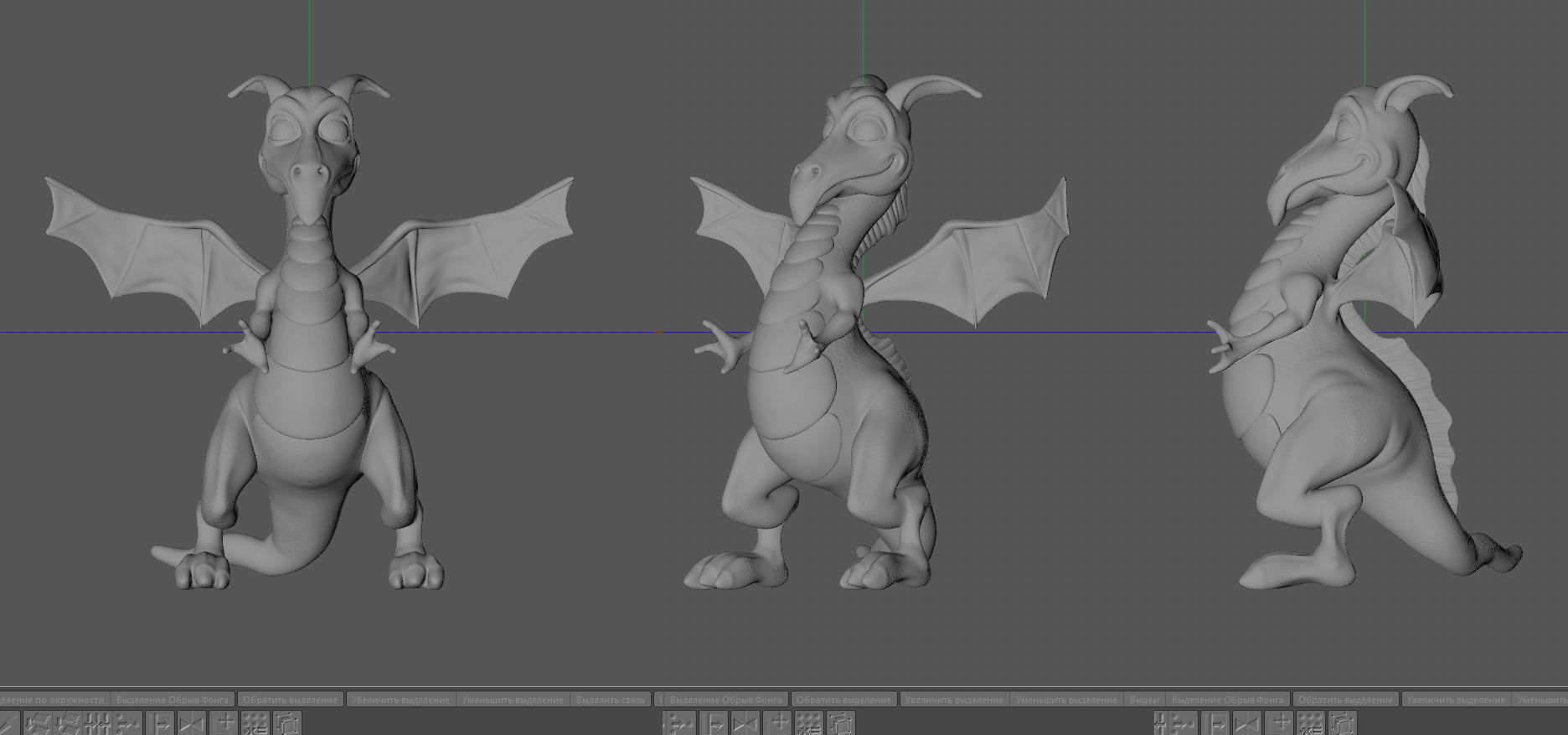Click the wireframe cube icon in middle toolbar
1568x735 pixels.
pos(841,723)
